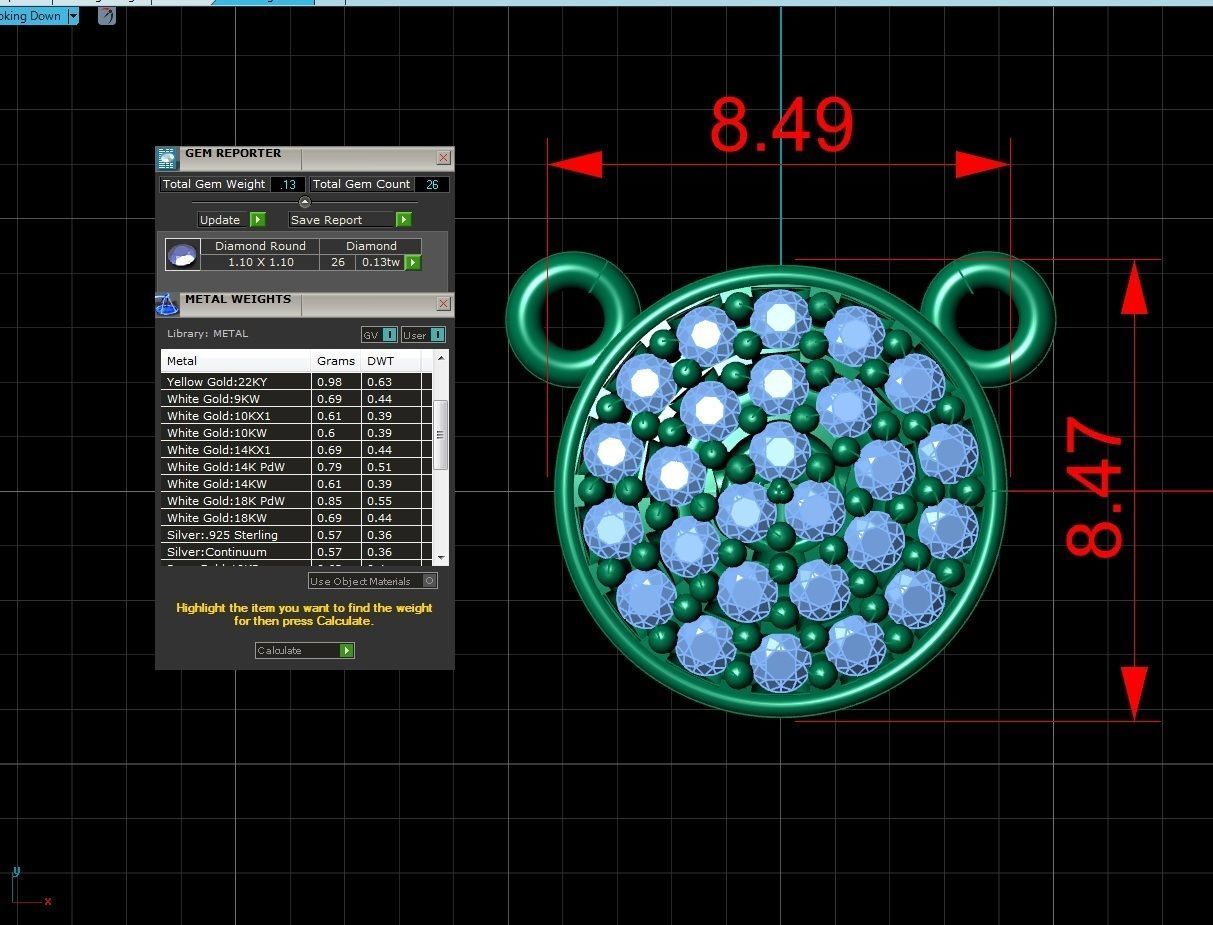Click the Metal column header
The image size is (1213, 925).
click(236, 361)
